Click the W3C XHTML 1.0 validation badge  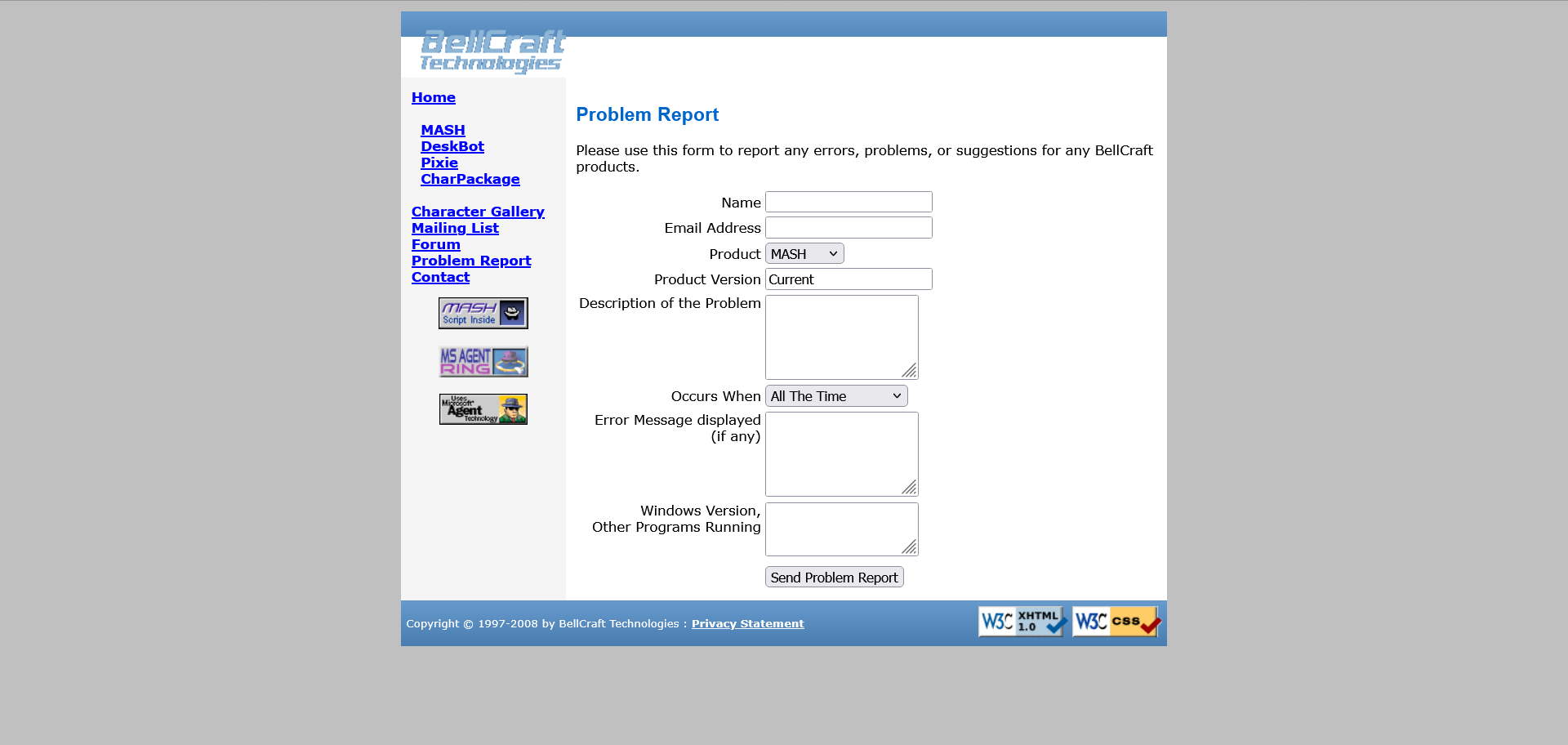1022,622
